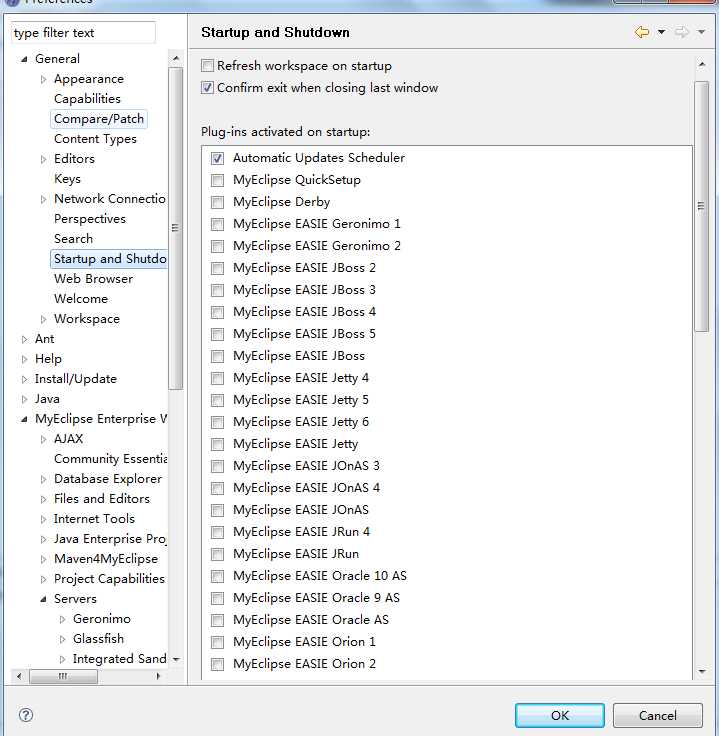Click the tree scrollbar up arrow
The image size is (719, 736).
point(176,58)
